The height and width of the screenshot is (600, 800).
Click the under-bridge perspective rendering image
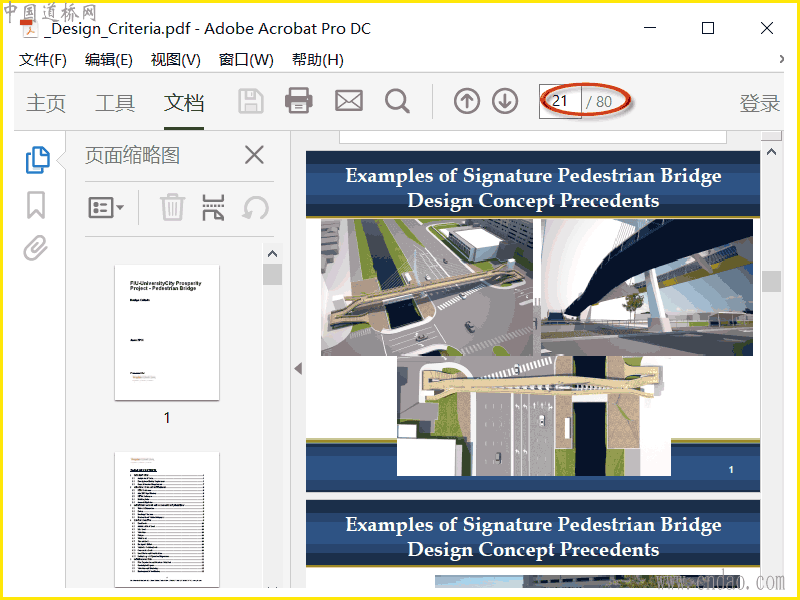tap(646, 287)
